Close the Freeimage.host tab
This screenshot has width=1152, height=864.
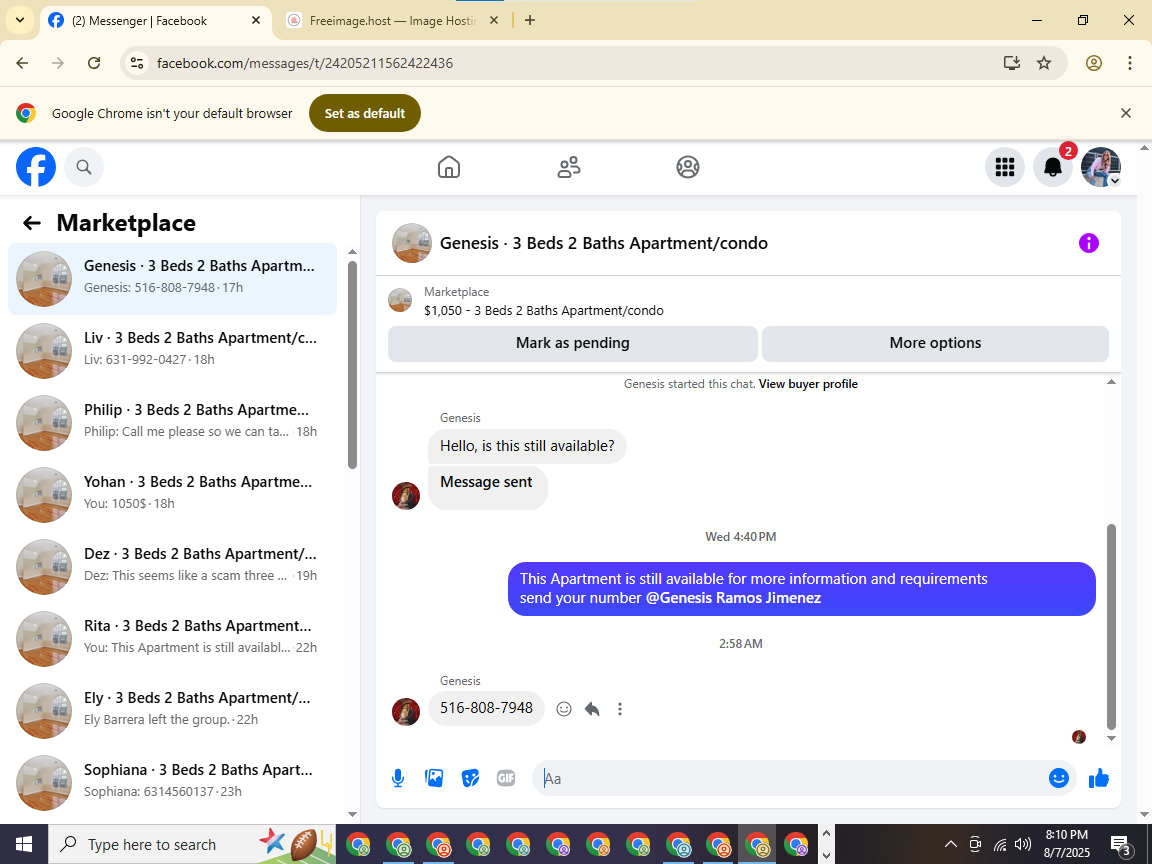pos(494,21)
